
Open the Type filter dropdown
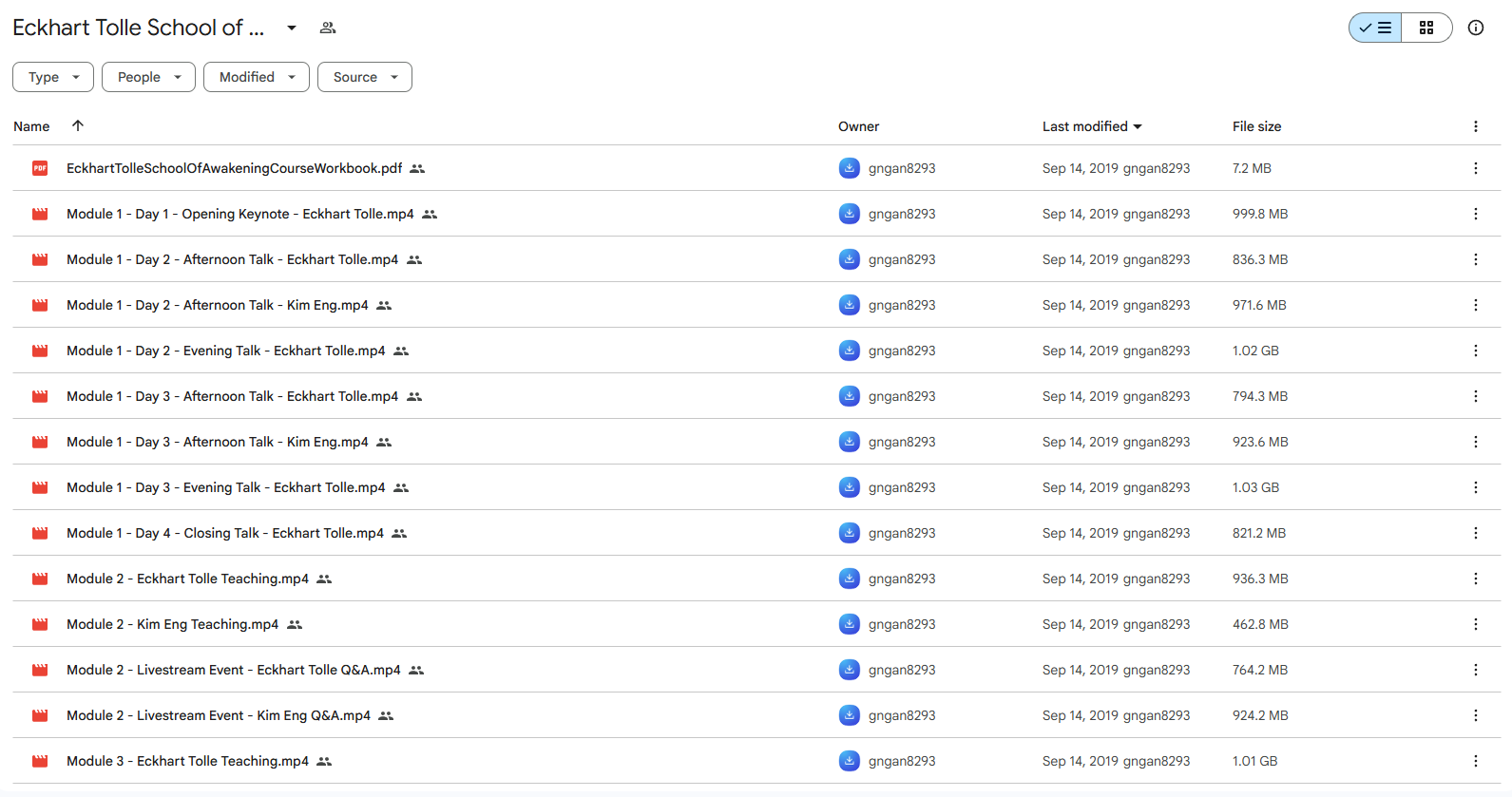tap(53, 77)
